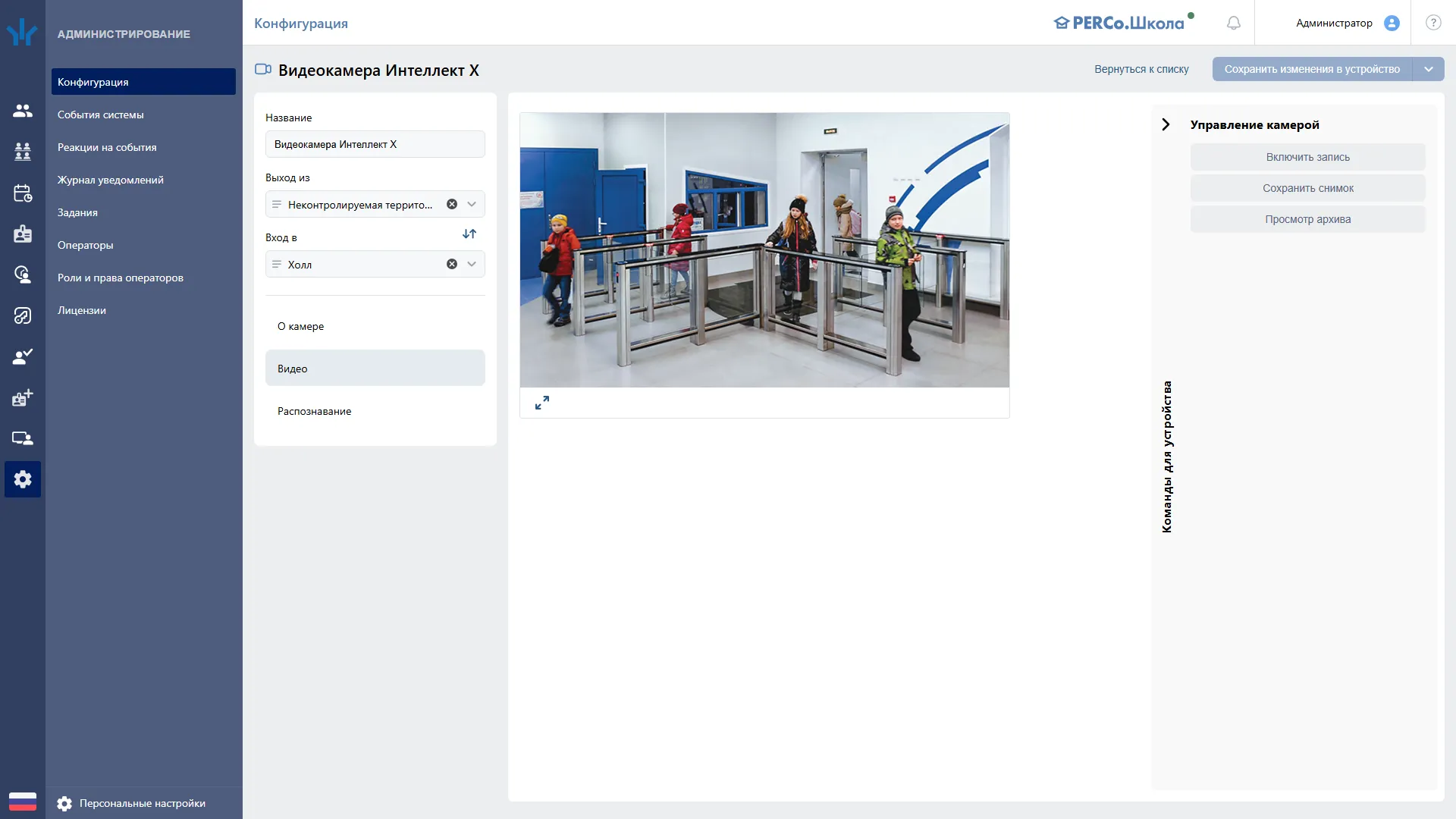Viewport: 1456px width, 819px height.
Task: Open Операторы menu item
Action: [x=143, y=245]
